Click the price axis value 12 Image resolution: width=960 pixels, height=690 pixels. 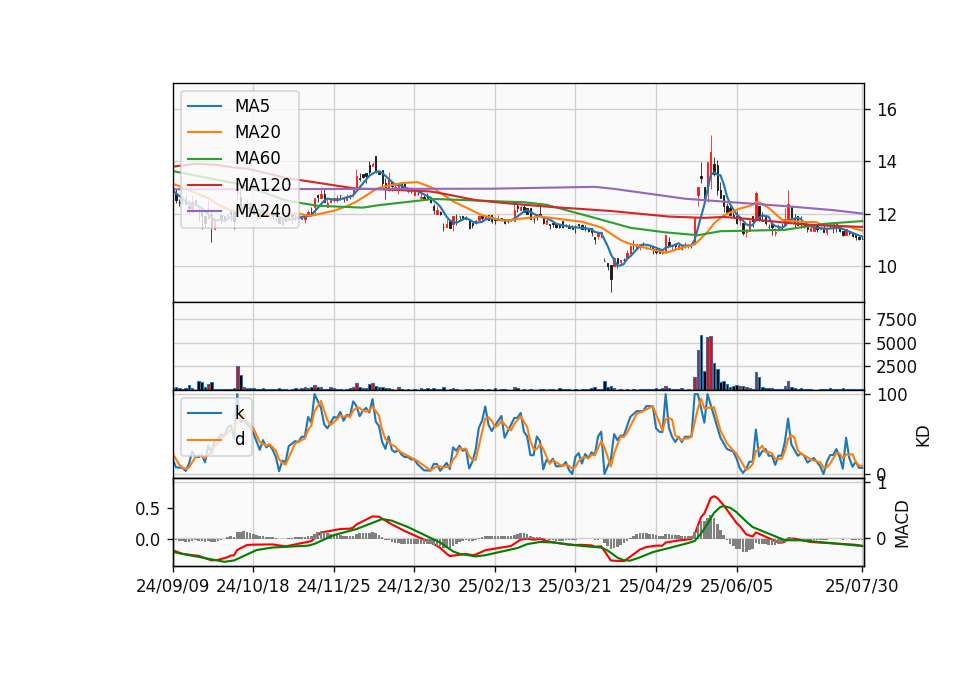coord(887,215)
